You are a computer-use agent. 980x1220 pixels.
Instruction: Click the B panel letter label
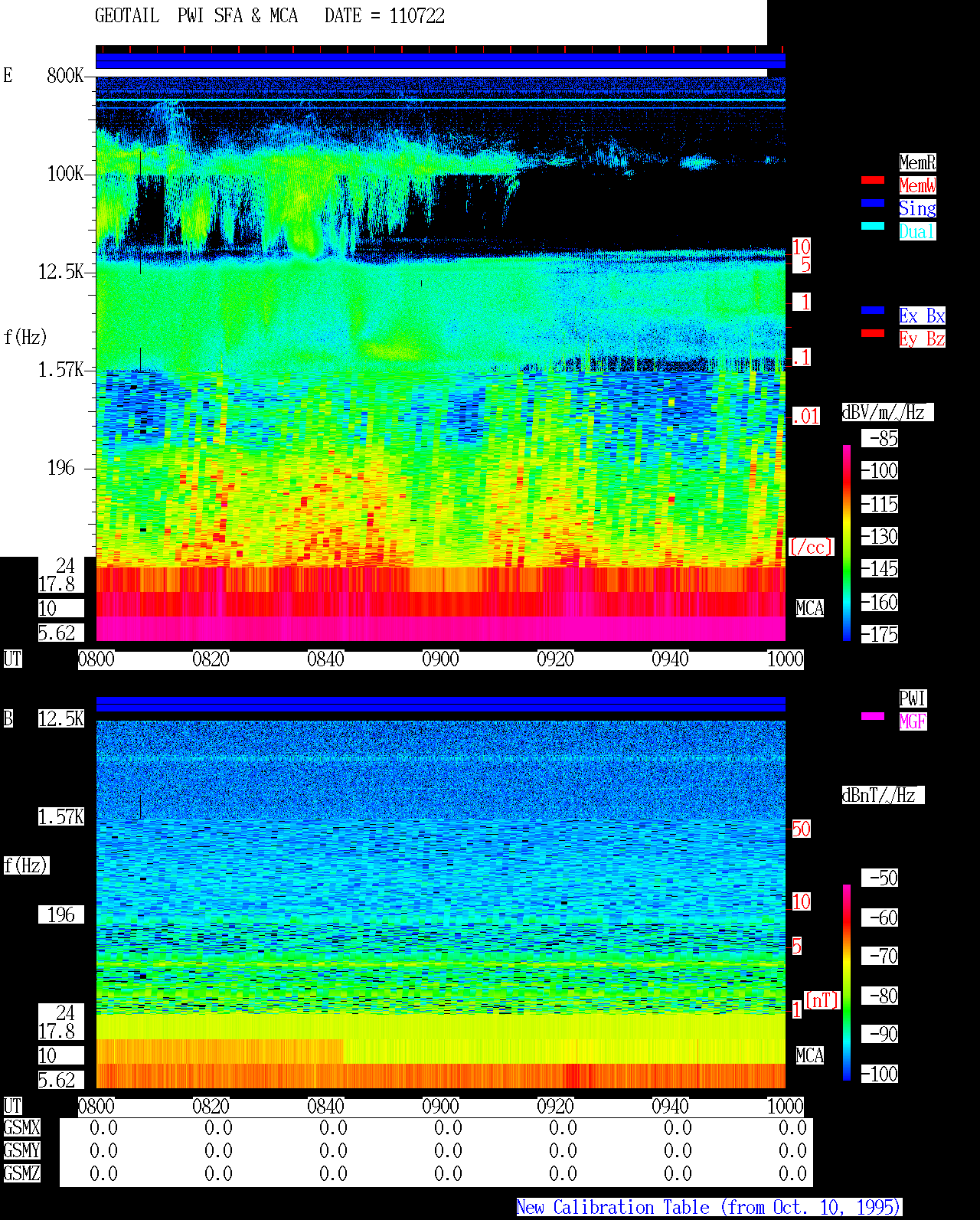(x=8, y=719)
